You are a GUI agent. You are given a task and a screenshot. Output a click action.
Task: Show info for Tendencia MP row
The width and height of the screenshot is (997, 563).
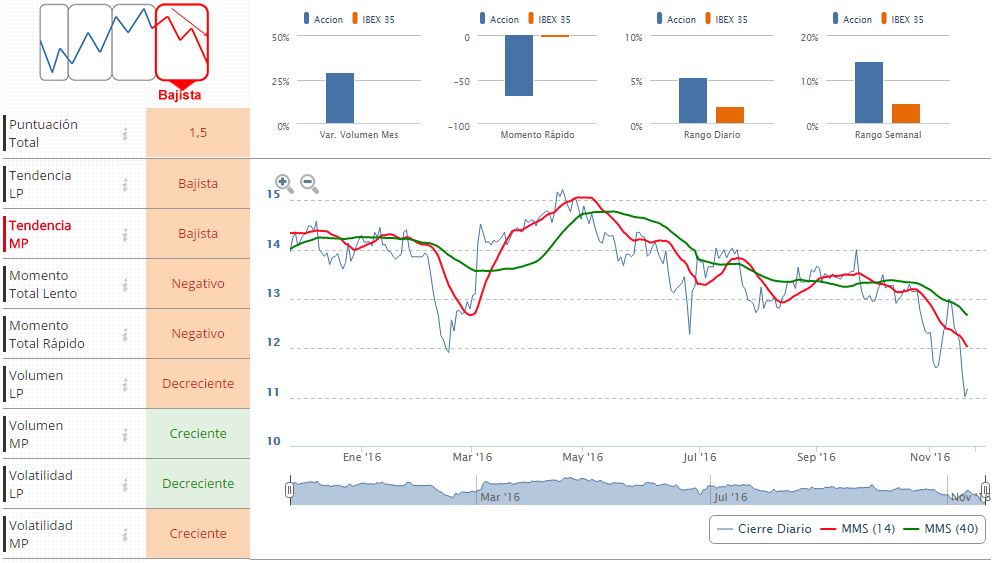(125, 234)
